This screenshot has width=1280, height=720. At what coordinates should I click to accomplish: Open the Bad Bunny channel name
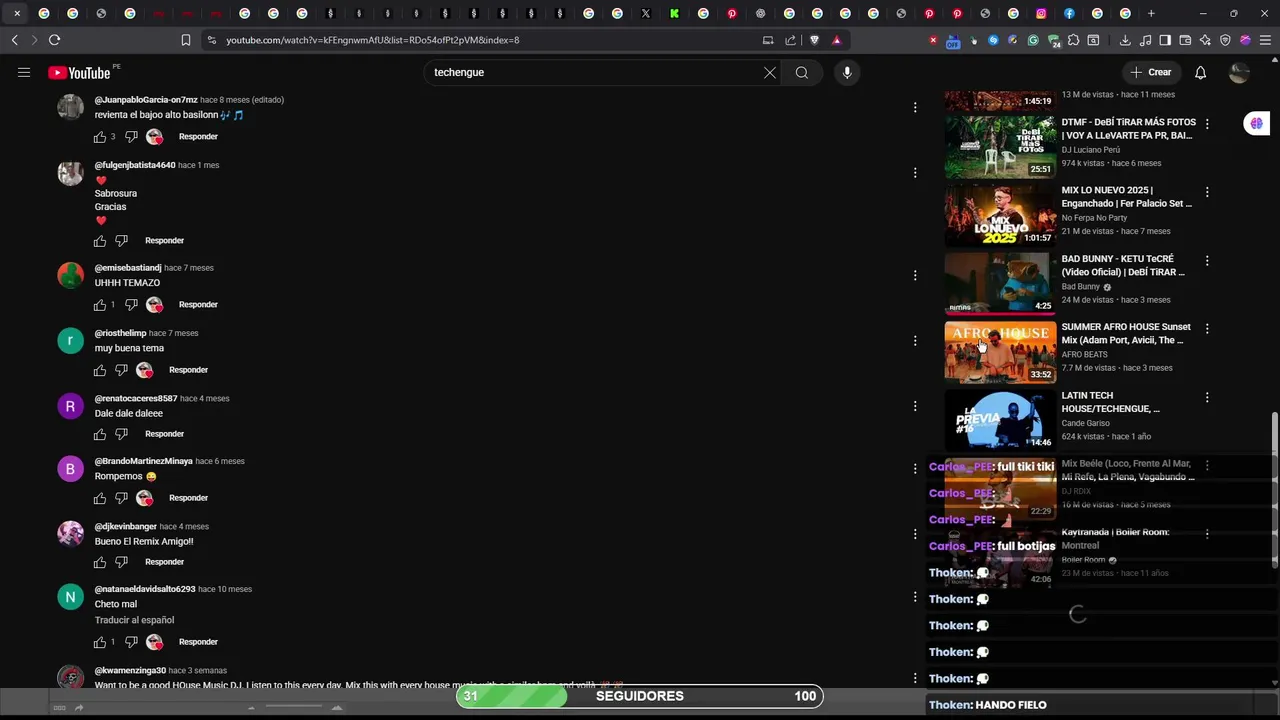(x=1080, y=287)
